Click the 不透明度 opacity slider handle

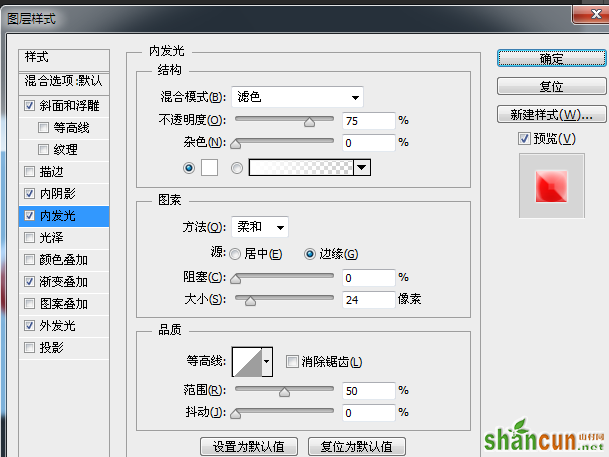(x=310, y=122)
